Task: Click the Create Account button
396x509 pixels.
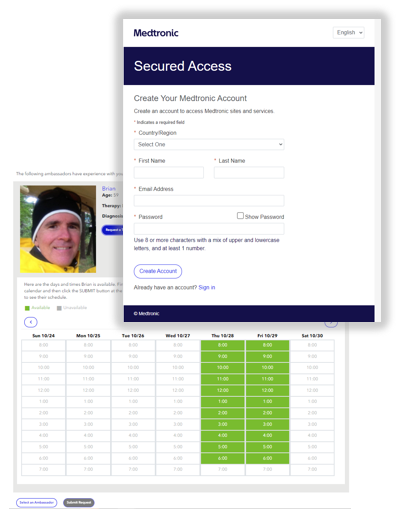Action: [158, 271]
